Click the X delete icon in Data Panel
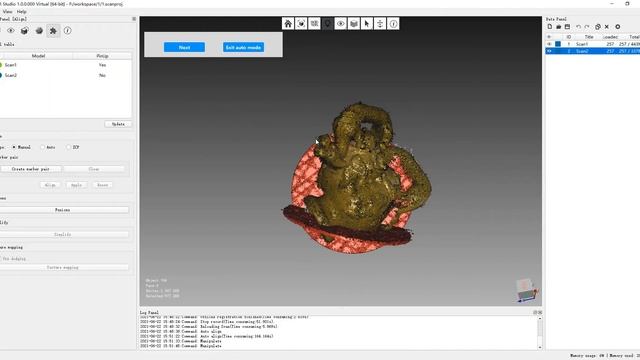This screenshot has width=640, height=360. 607,27
